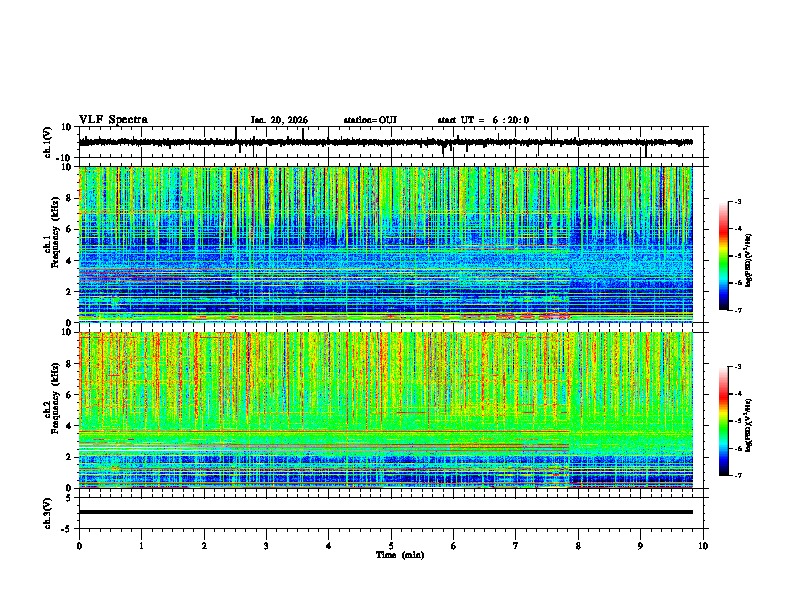Select the "Jan. 20, 2026" date text

(x=279, y=120)
